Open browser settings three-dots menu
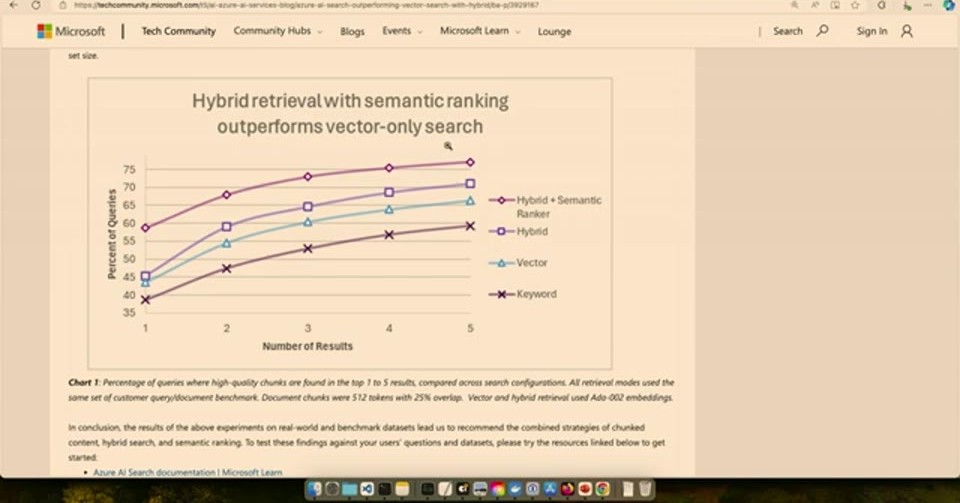Screen dimensions: 960x503 coord(928,5)
